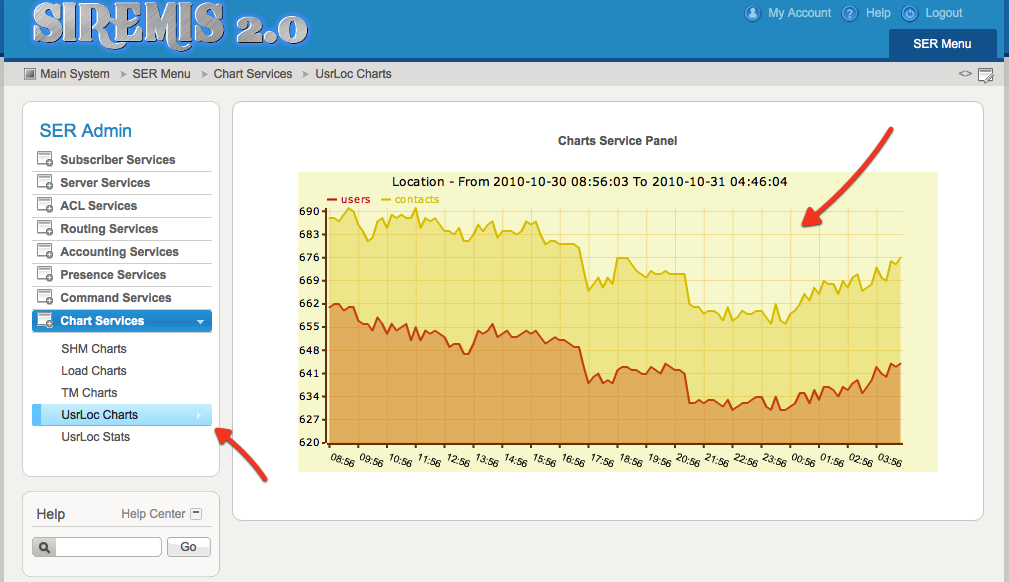Click the page edit icon in breadcrumb bar

click(985, 75)
